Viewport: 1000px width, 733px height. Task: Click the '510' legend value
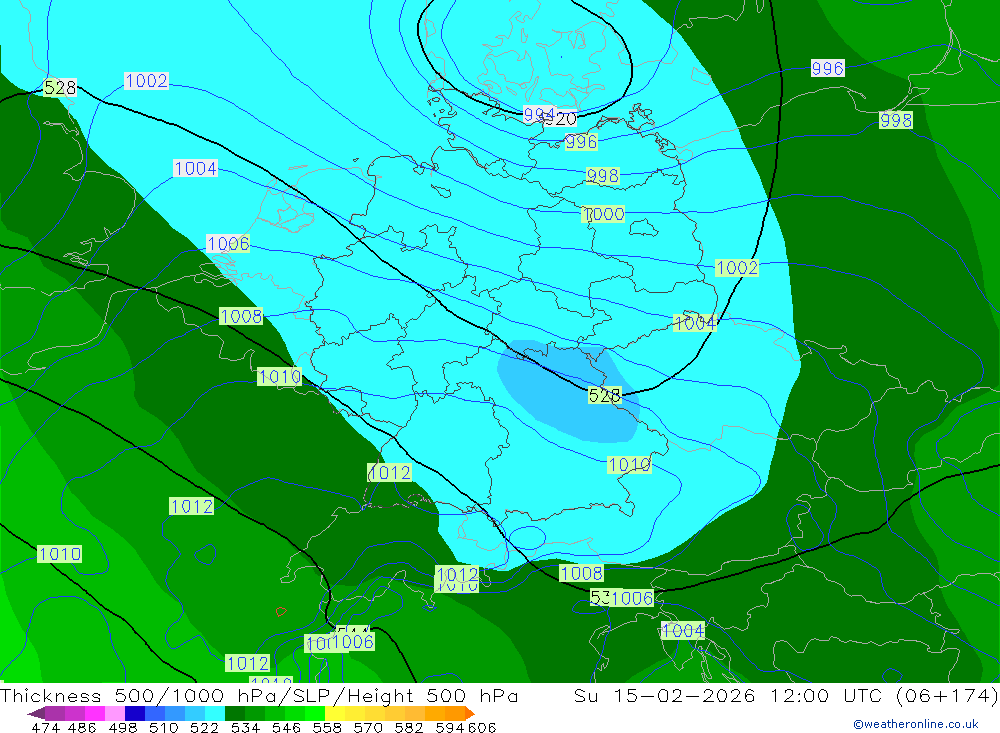(164, 727)
